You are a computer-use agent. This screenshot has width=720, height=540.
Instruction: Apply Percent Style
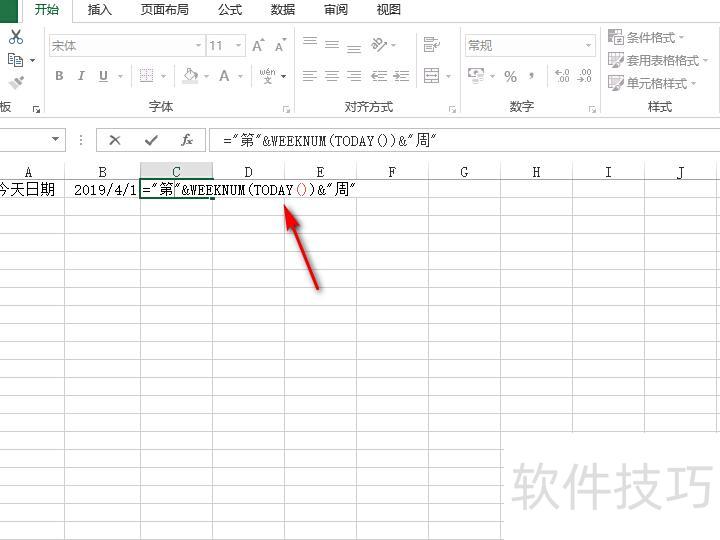tap(510, 76)
